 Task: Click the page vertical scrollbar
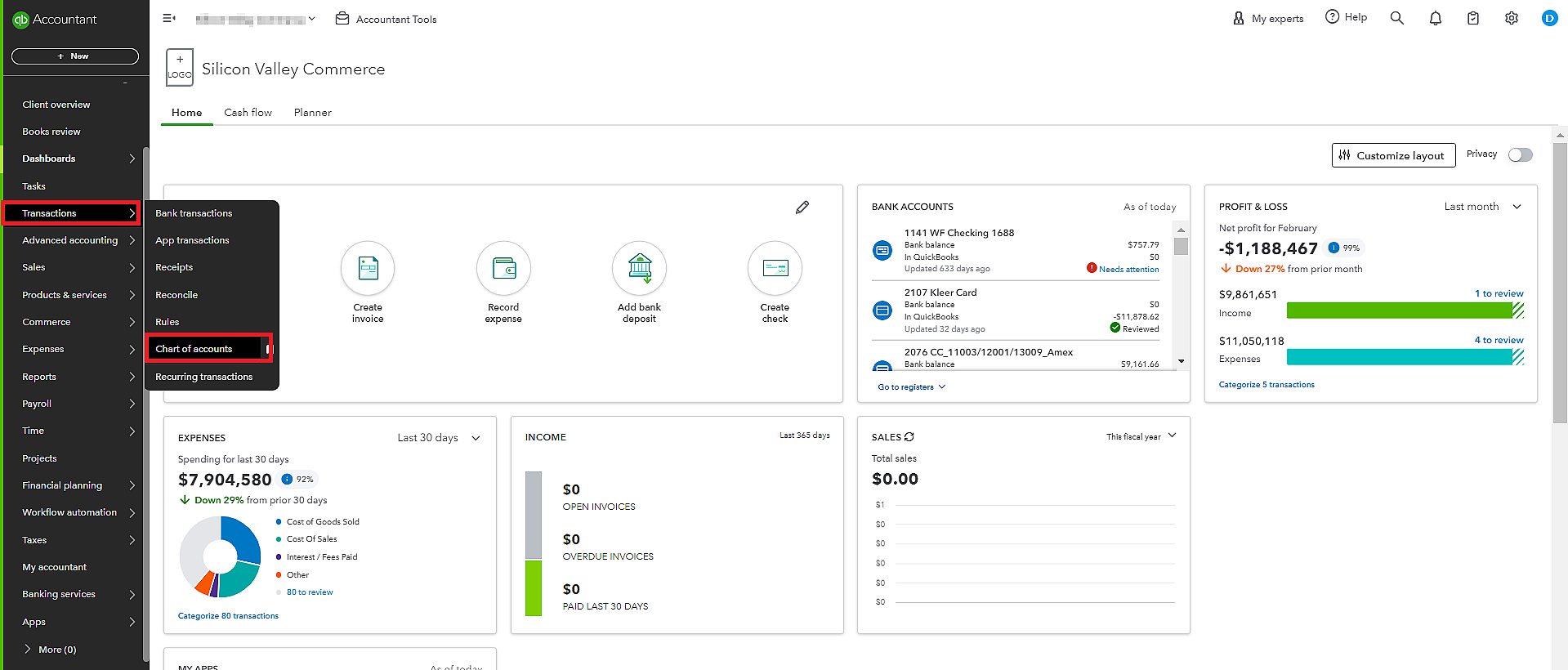(x=1560, y=283)
